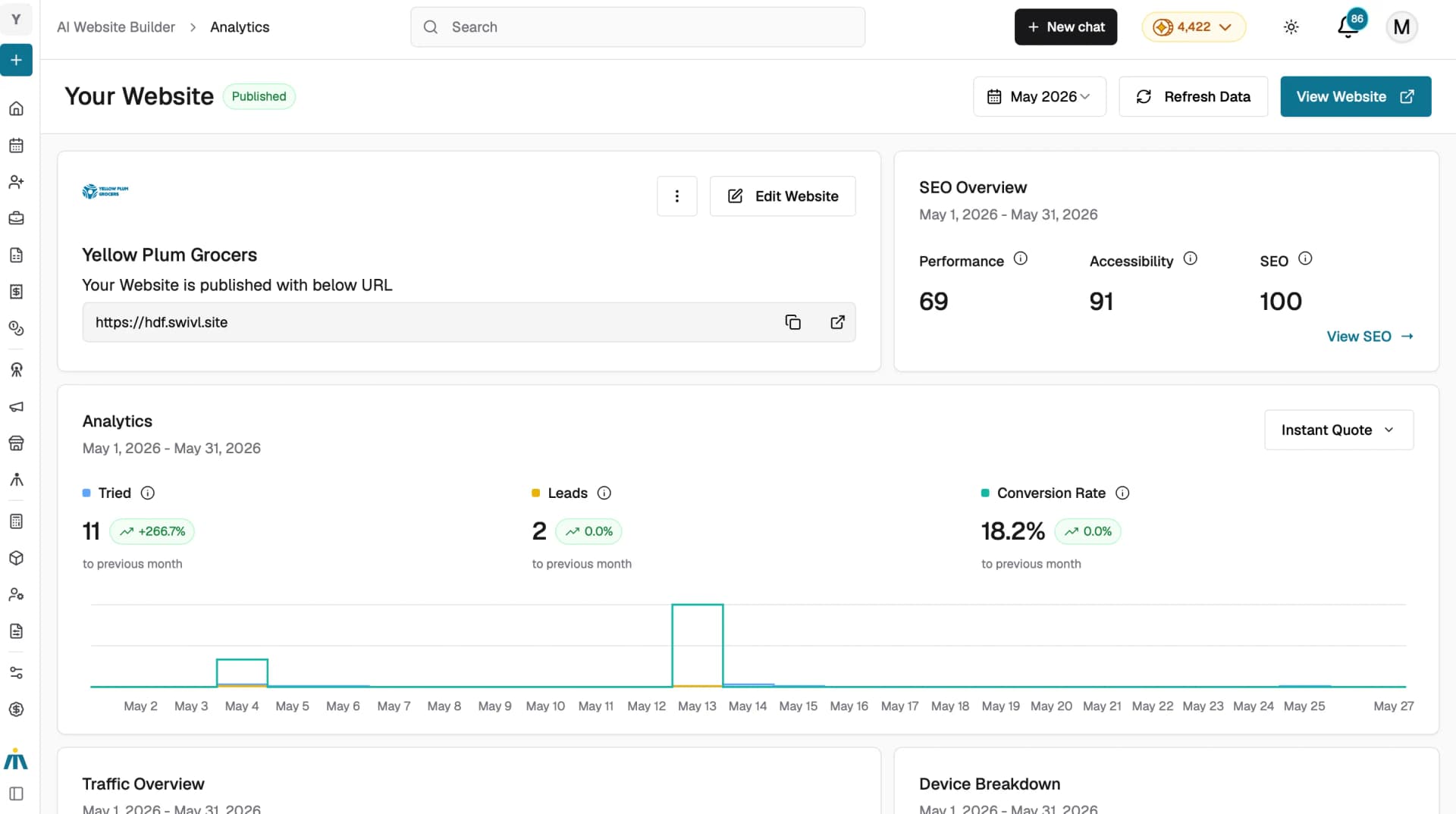Viewport: 1456px width, 814px height.
Task: Go to AI Website Builder breadcrumb
Action: [116, 27]
